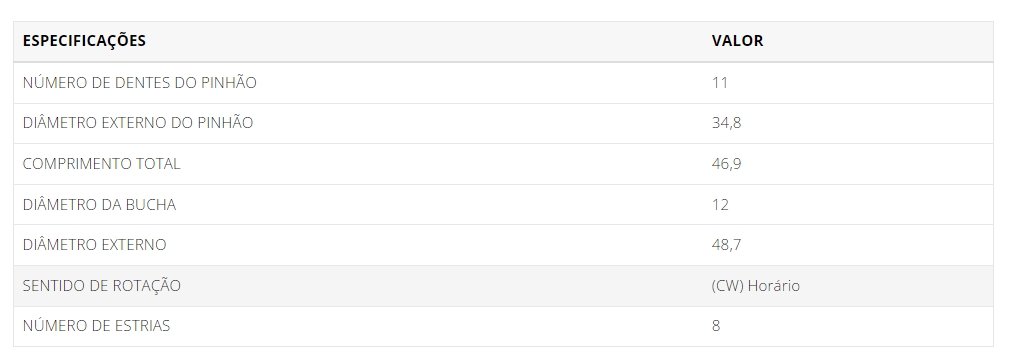
Task: Click the (CW) Horário rotation value
Action: (755, 286)
